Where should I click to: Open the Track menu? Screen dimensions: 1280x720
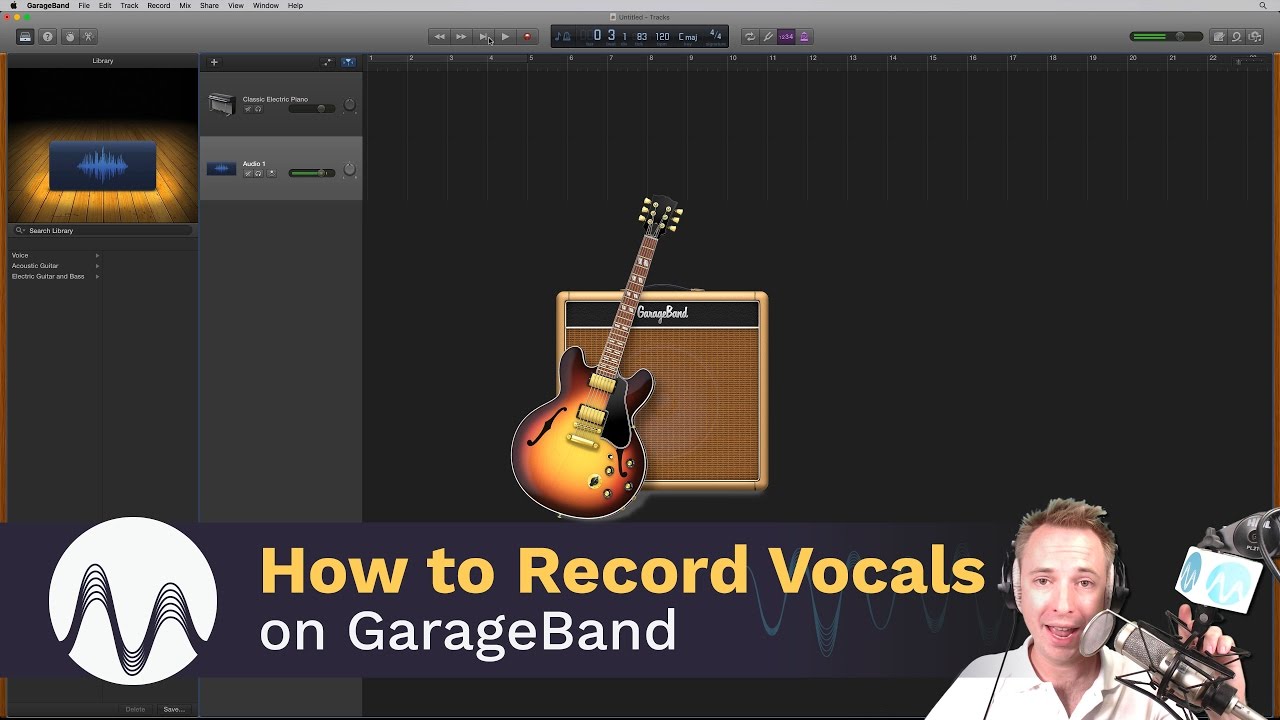(129, 5)
